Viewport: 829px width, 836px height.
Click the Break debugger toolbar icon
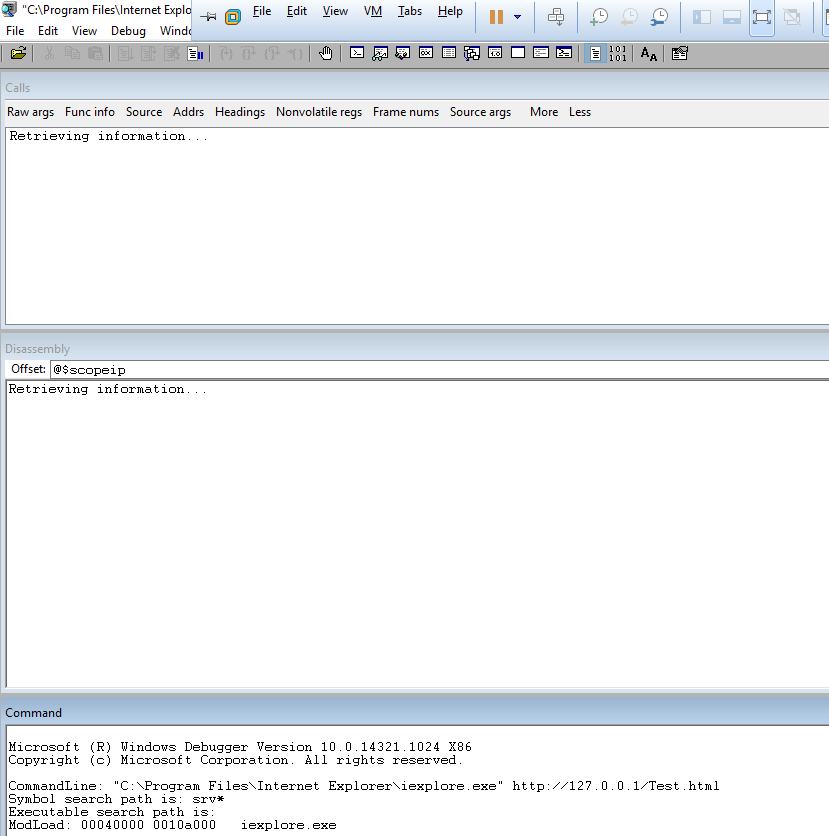tap(196, 53)
